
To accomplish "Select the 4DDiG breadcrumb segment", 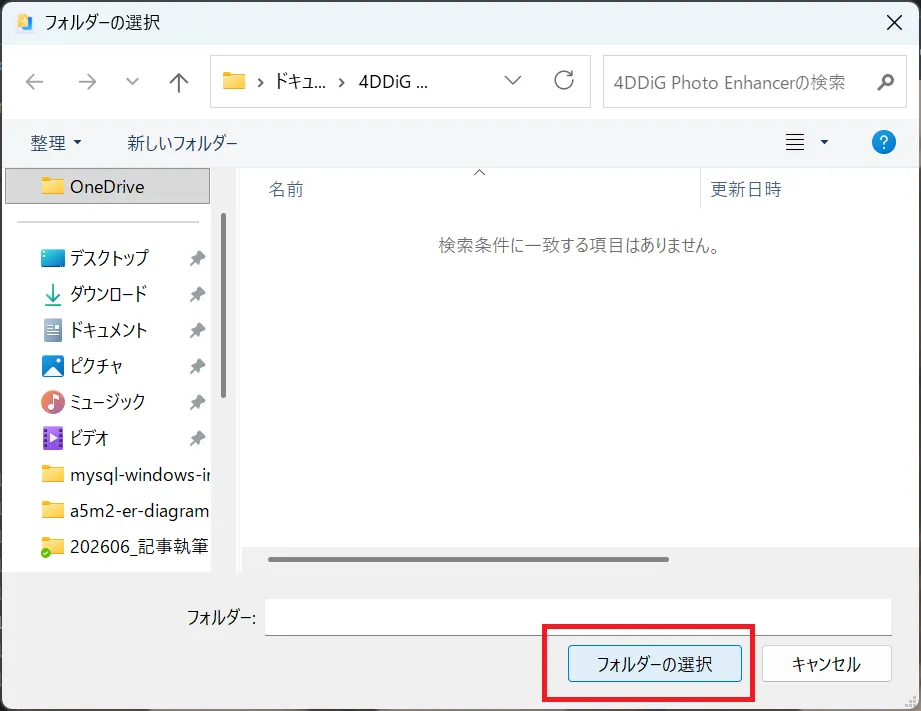I will pyautogui.click(x=393, y=82).
